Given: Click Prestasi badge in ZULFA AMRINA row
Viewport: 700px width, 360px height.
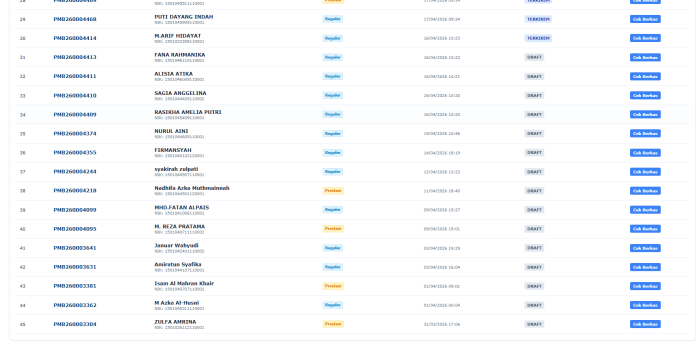Looking at the screenshot, I should [333, 324].
